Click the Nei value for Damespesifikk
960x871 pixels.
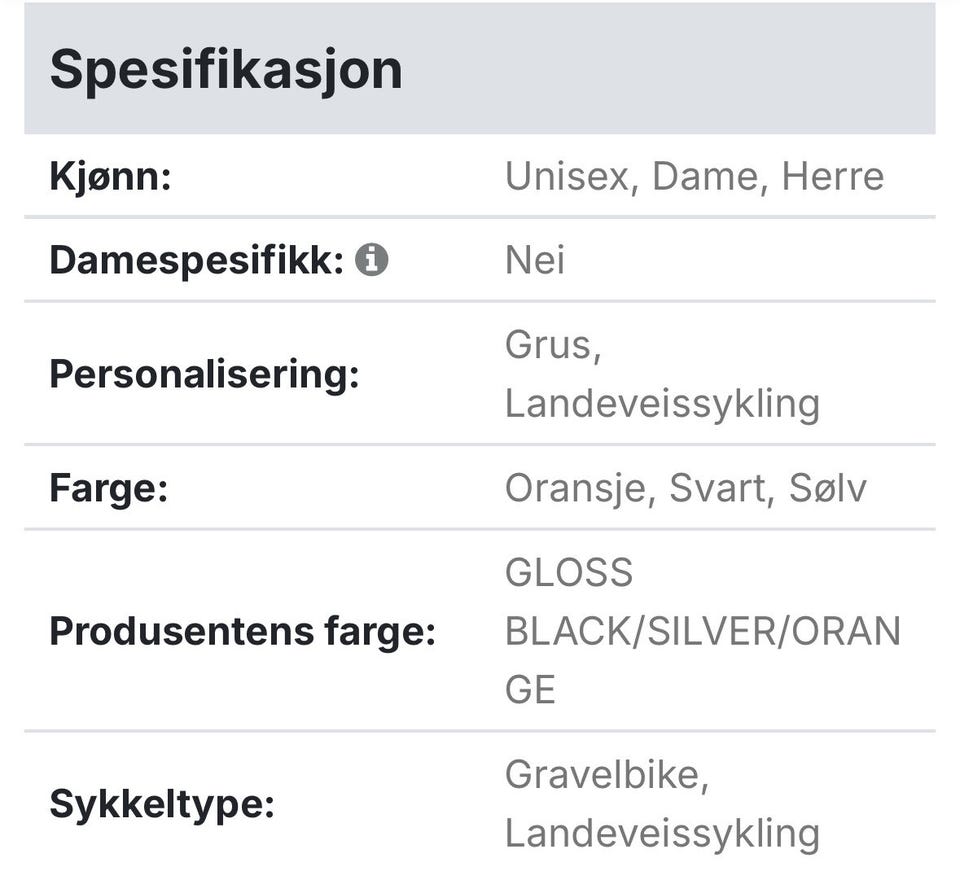point(535,260)
